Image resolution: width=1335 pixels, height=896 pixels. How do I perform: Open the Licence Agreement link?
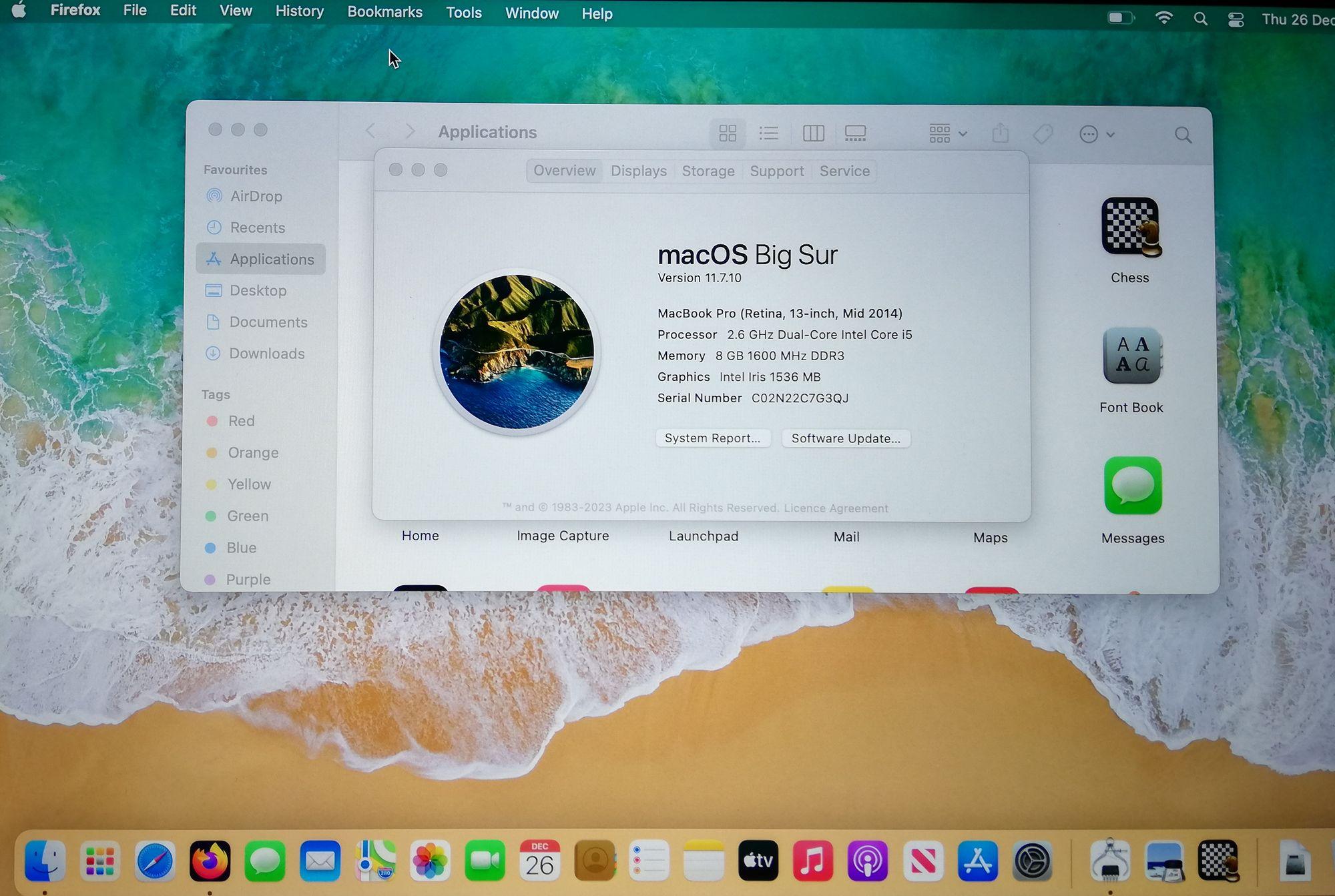click(x=836, y=508)
